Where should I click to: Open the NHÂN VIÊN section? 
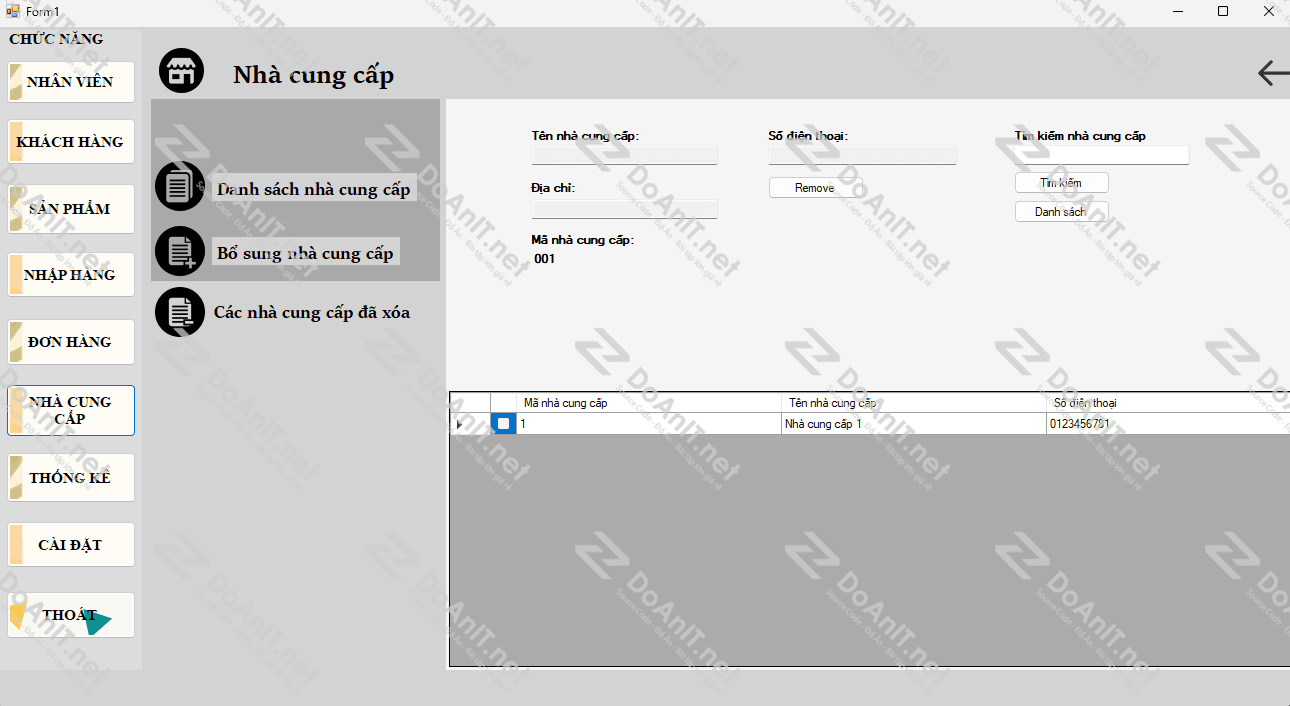point(71,82)
